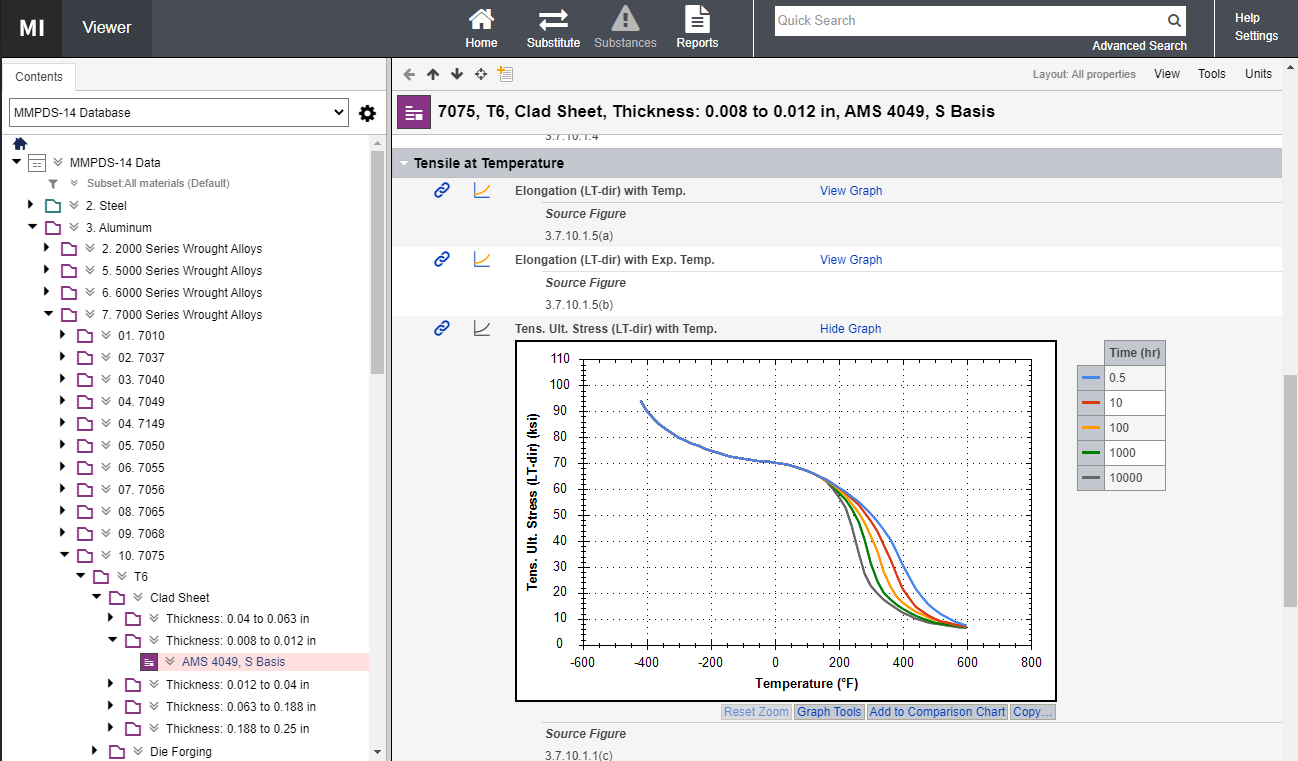This screenshot has height=761, width=1298.
Task: Click graph icon beside Tens. Ult. Stress
Action: pos(482,328)
